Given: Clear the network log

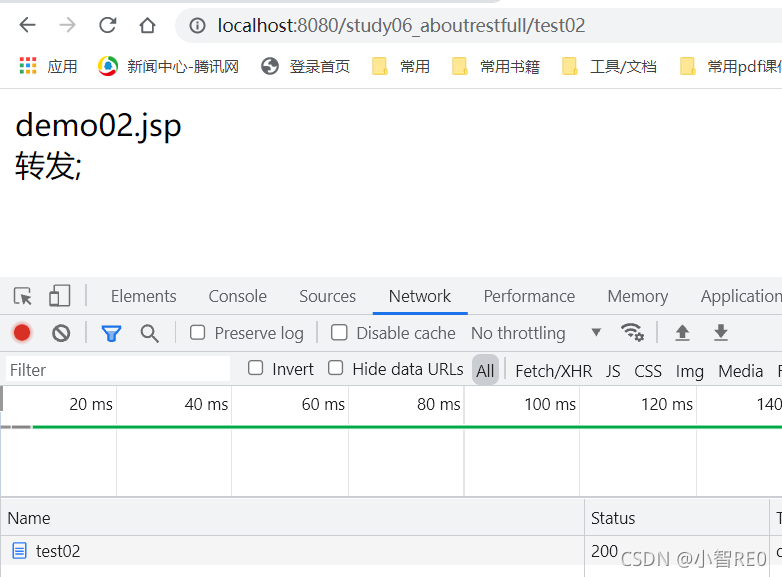Looking at the screenshot, I should (61, 333).
